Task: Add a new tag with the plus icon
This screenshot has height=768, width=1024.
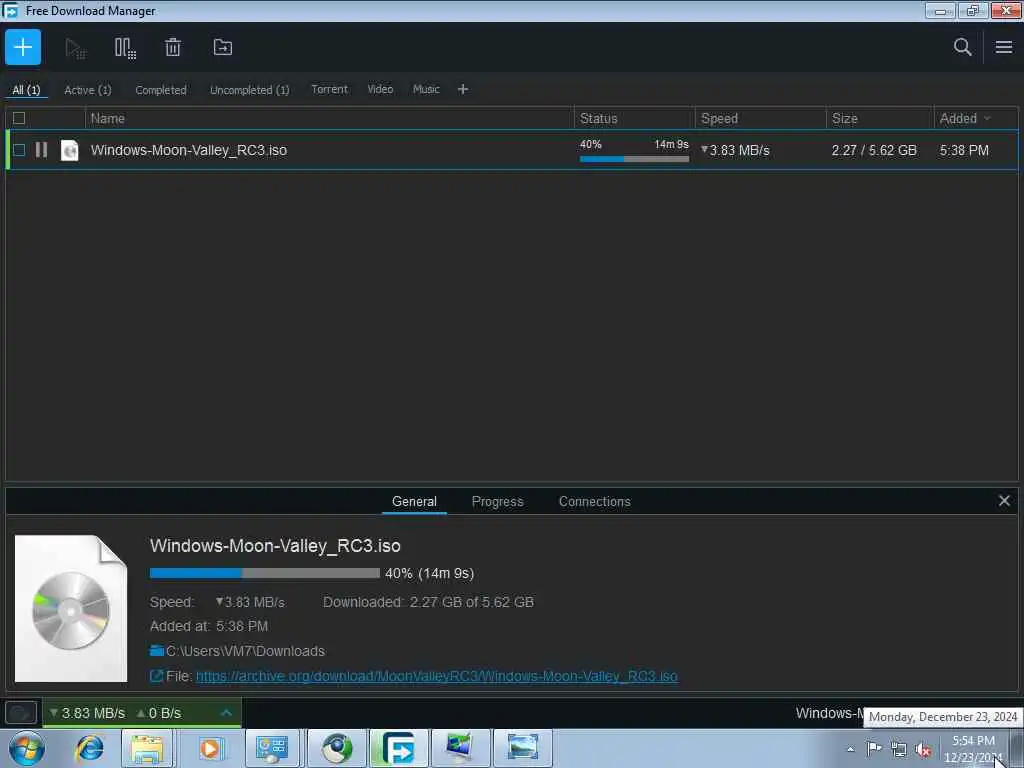Action: pos(462,89)
